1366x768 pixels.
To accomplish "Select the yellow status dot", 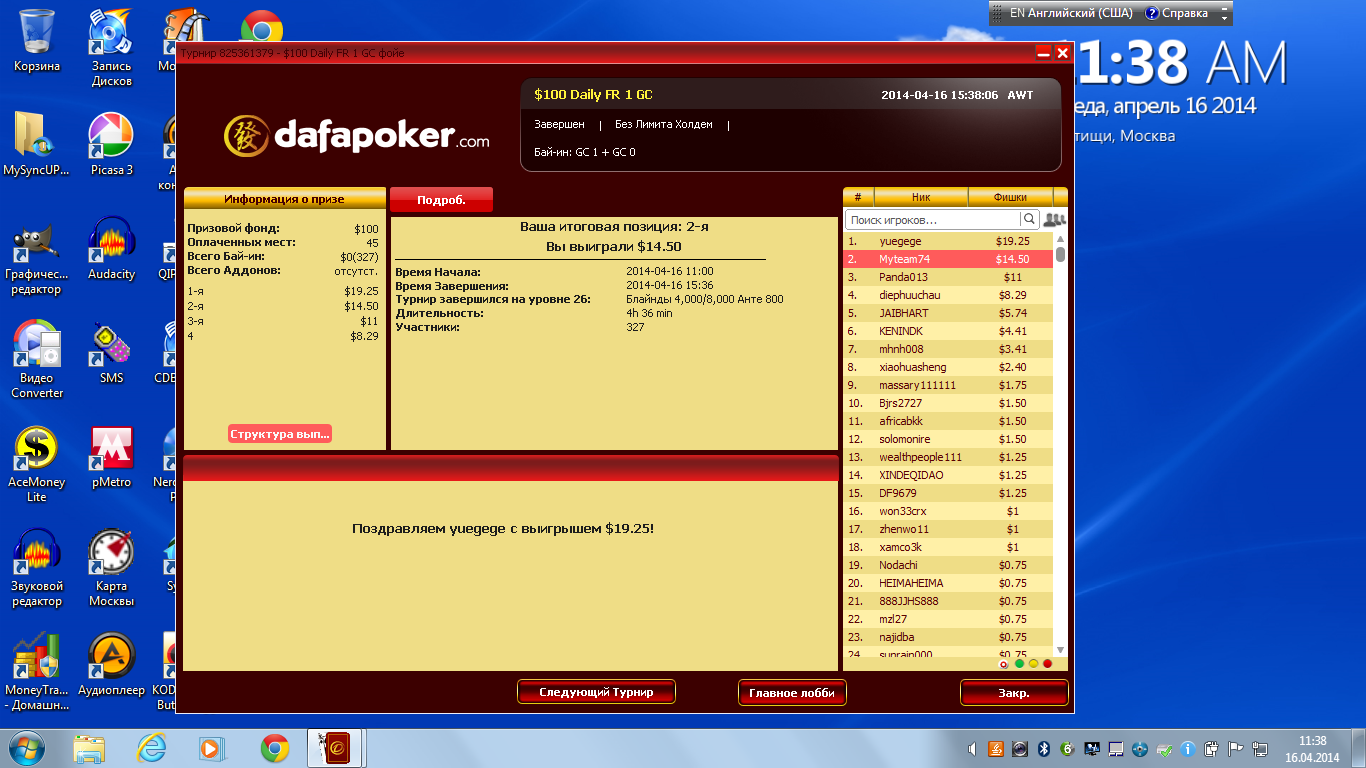I will tap(1033, 663).
